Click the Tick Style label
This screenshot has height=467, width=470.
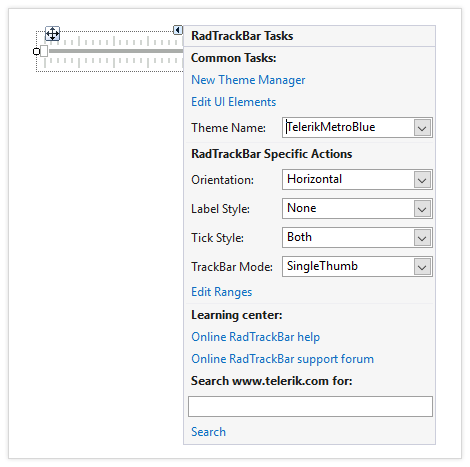pyautogui.click(x=217, y=238)
